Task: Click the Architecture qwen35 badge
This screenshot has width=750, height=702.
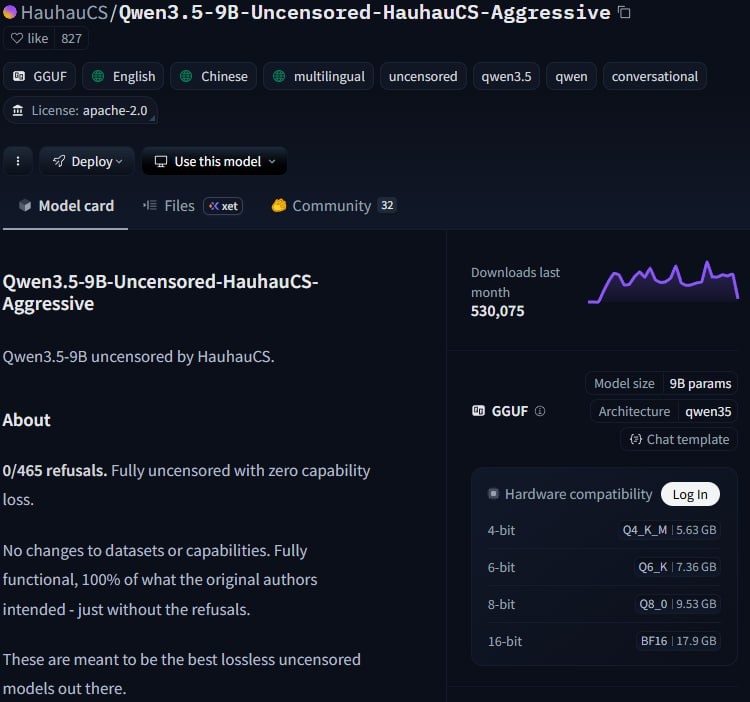Action: [x=664, y=411]
